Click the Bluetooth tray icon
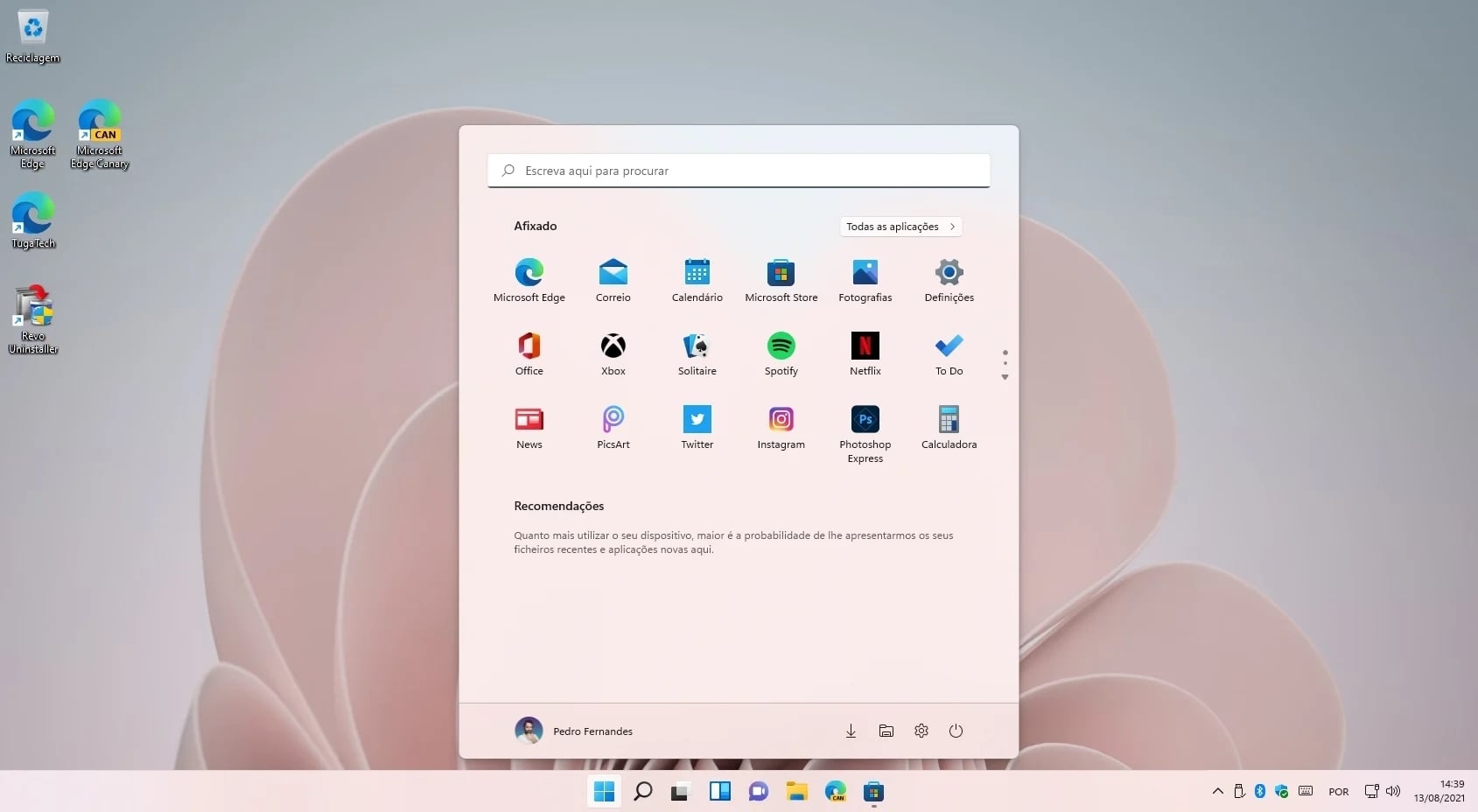Image resolution: width=1478 pixels, height=812 pixels. [x=1260, y=791]
